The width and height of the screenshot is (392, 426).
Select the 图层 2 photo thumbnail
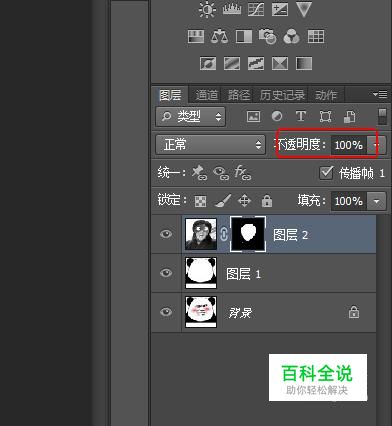(201, 234)
